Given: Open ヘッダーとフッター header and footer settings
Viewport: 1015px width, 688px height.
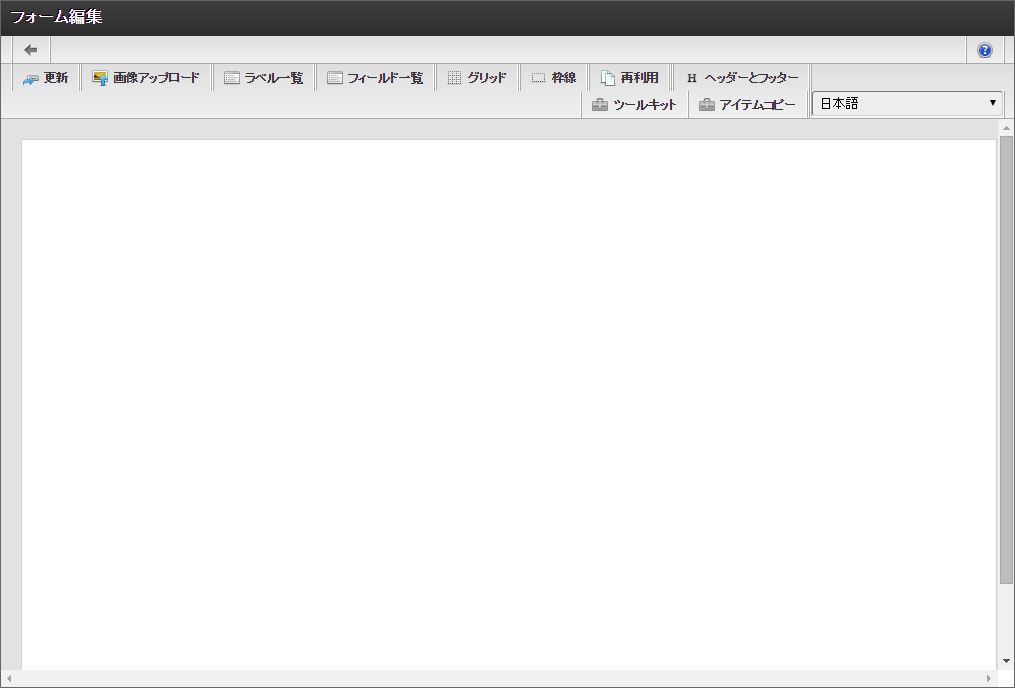Looking at the screenshot, I should click(740, 76).
